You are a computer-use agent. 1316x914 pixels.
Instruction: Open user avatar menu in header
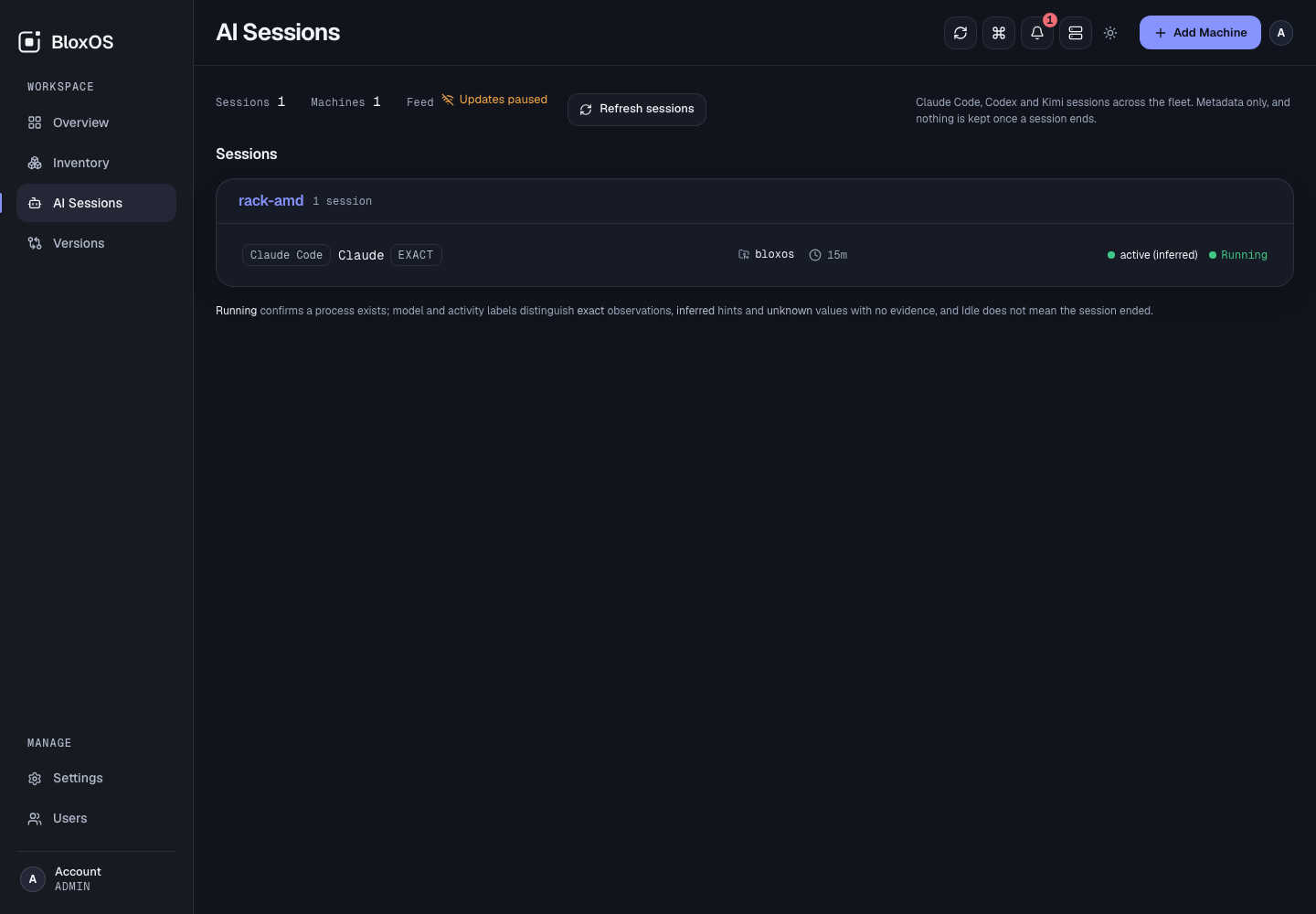pyautogui.click(x=1281, y=33)
